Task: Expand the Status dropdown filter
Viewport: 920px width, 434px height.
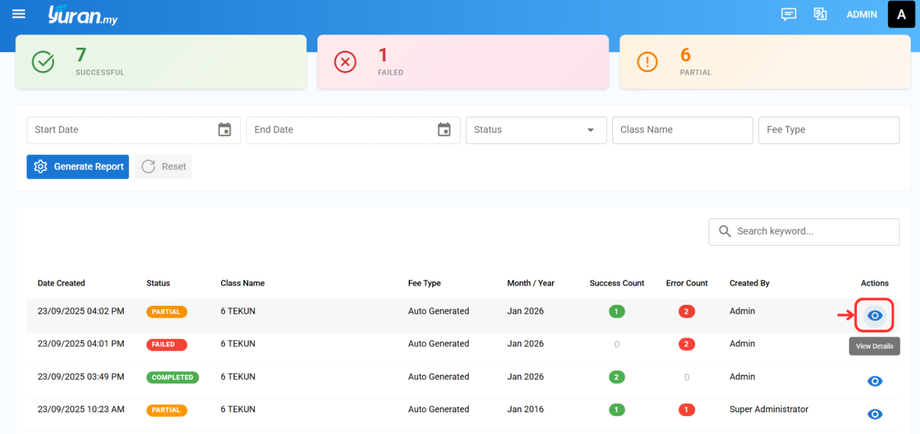Action: [x=536, y=130]
